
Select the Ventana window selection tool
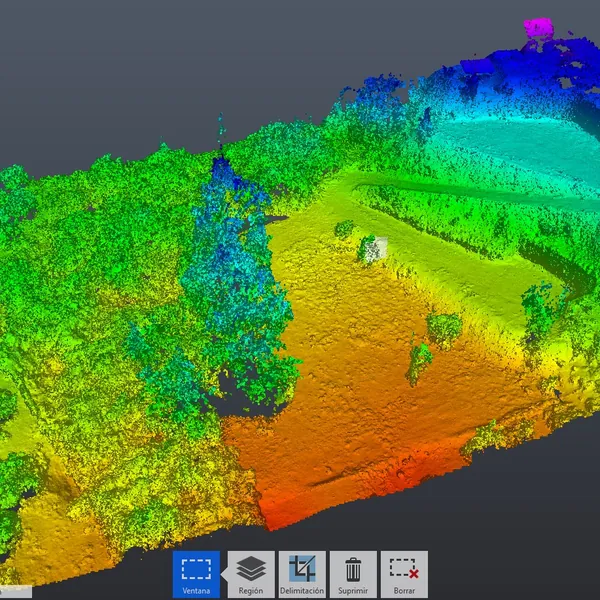pyautogui.click(x=196, y=574)
